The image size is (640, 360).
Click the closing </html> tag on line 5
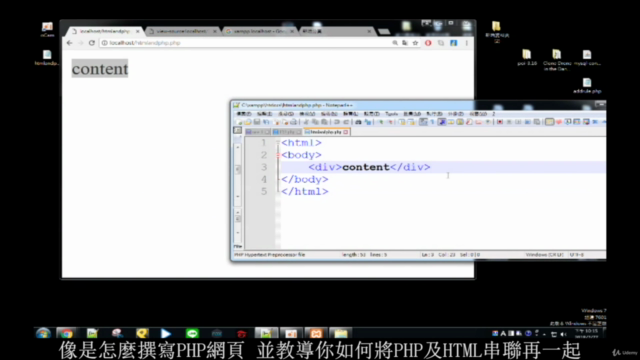click(304, 191)
